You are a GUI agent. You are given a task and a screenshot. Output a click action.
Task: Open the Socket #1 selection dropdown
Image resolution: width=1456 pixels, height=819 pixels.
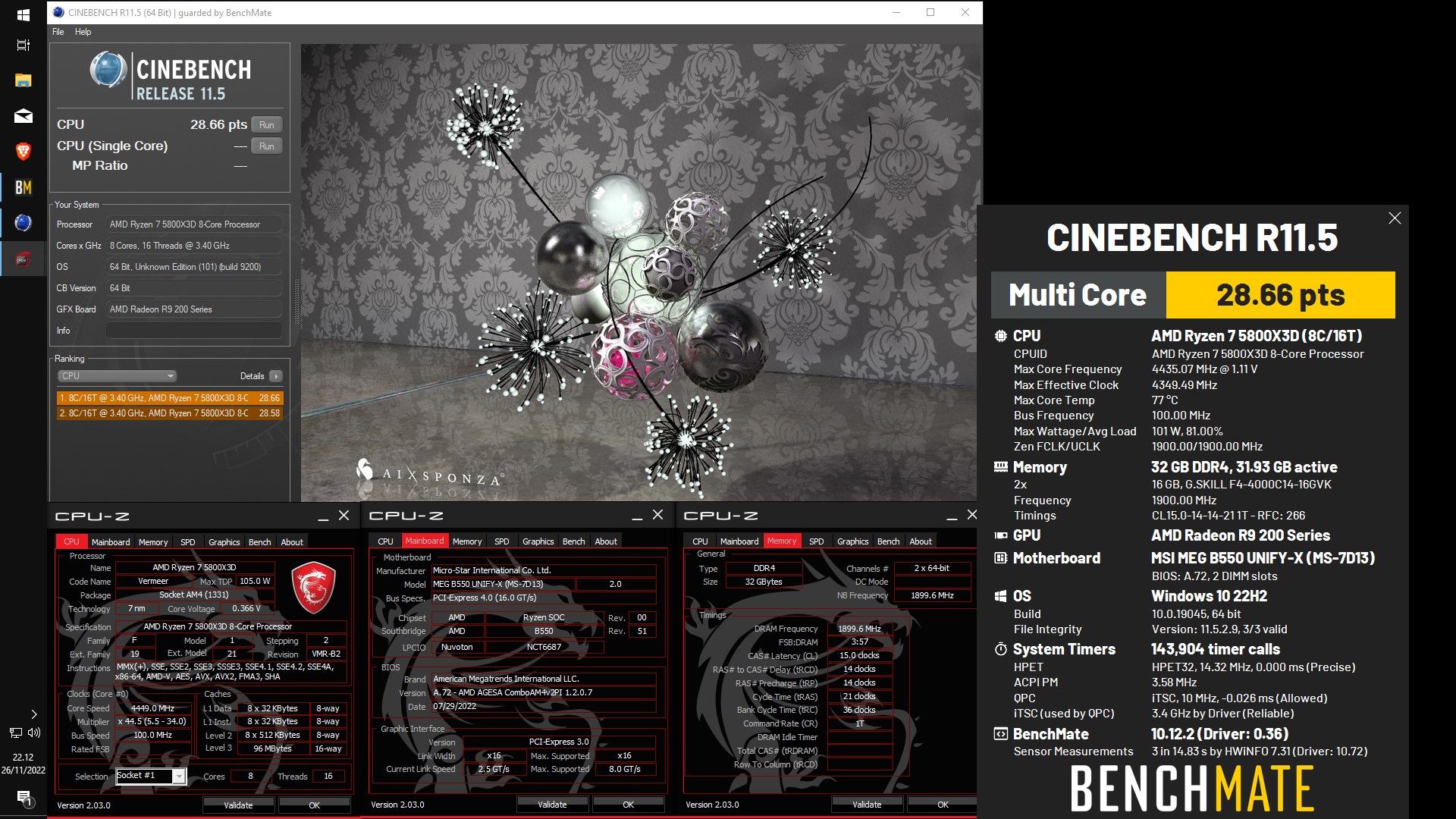[x=151, y=776]
